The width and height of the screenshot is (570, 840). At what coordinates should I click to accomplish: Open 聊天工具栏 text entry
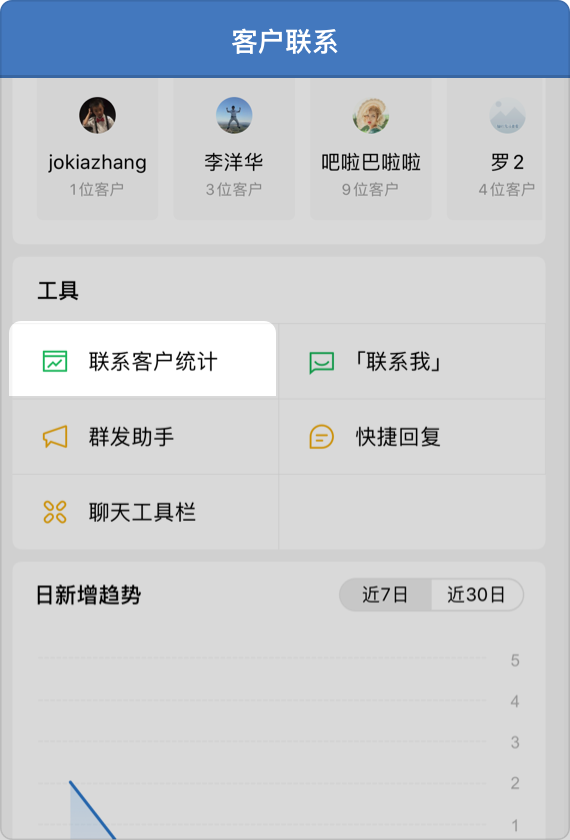(142, 512)
